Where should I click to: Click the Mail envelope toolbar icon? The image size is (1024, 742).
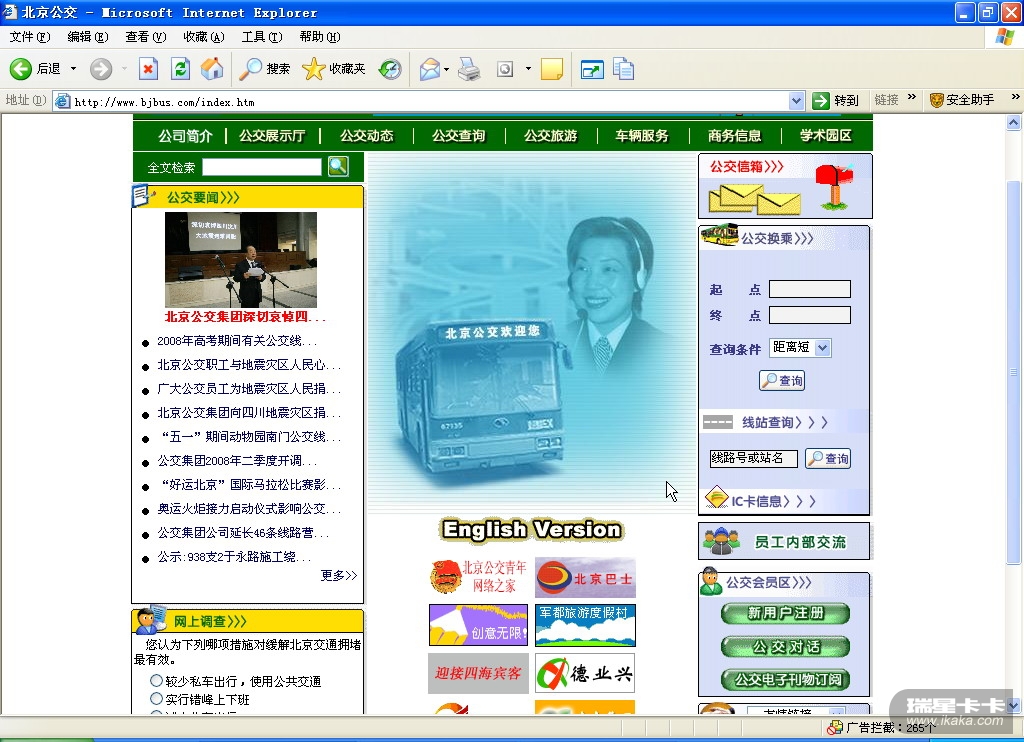click(x=430, y=69)
